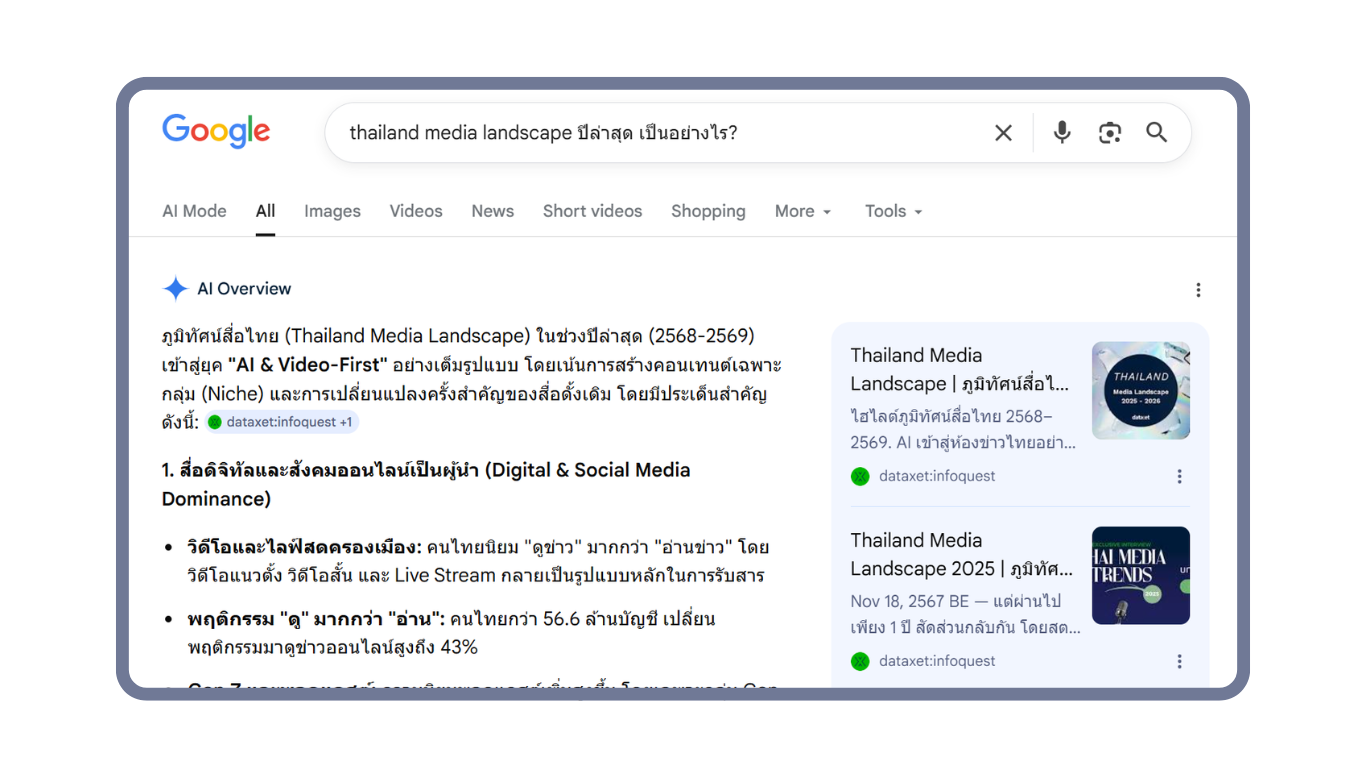
Task: Expand the More dropdown
Action: coord(803,211)
